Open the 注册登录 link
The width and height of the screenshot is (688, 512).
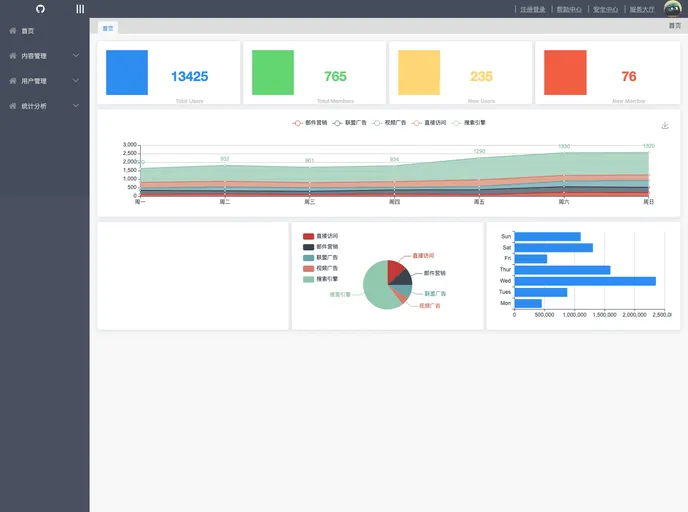pyautogui.click(x=533, y=9)
